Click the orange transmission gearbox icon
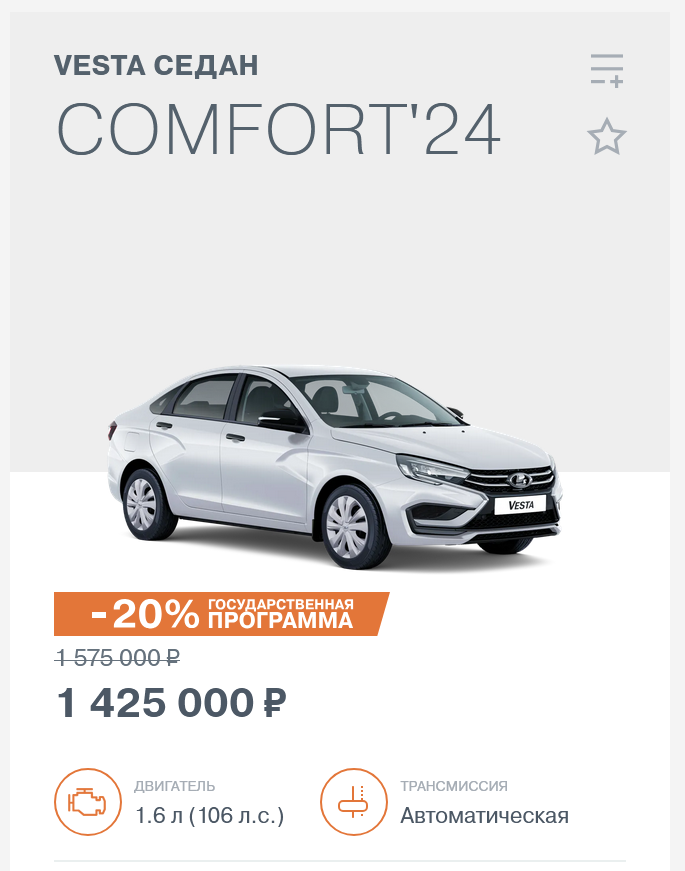685x871 pixels. [x=353, y=801]
